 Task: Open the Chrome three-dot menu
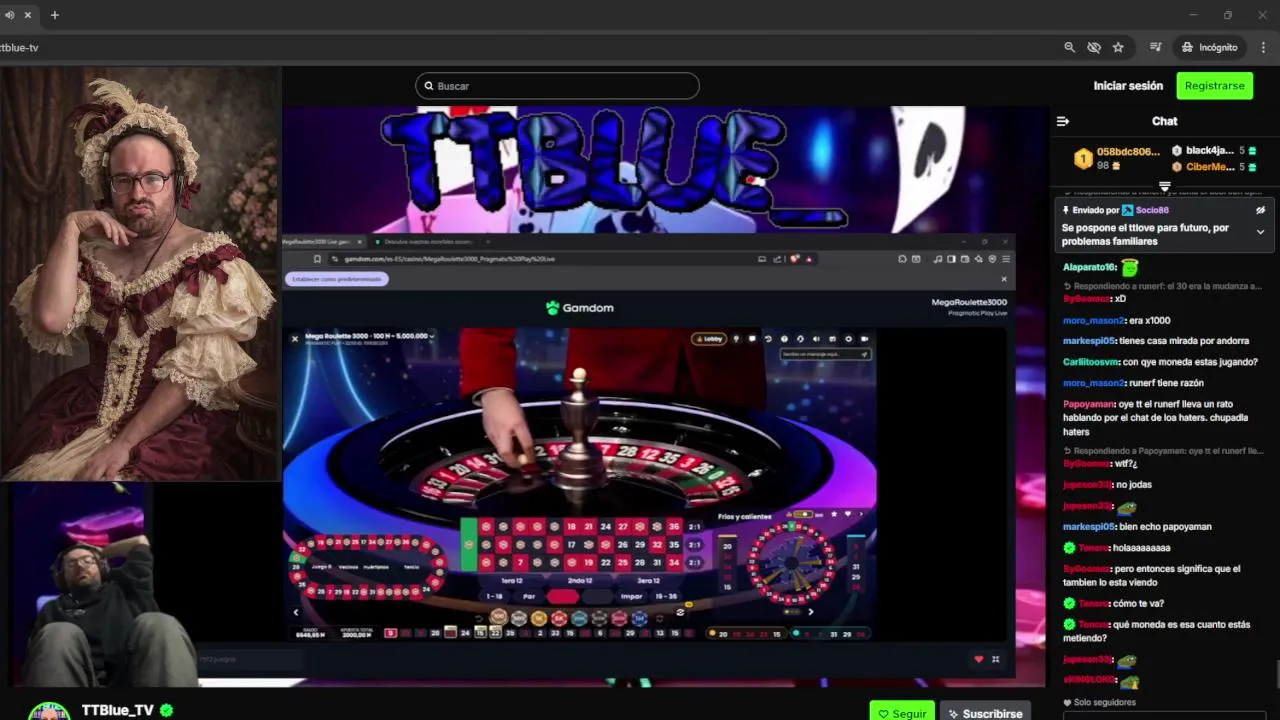tap(1264, 47)
